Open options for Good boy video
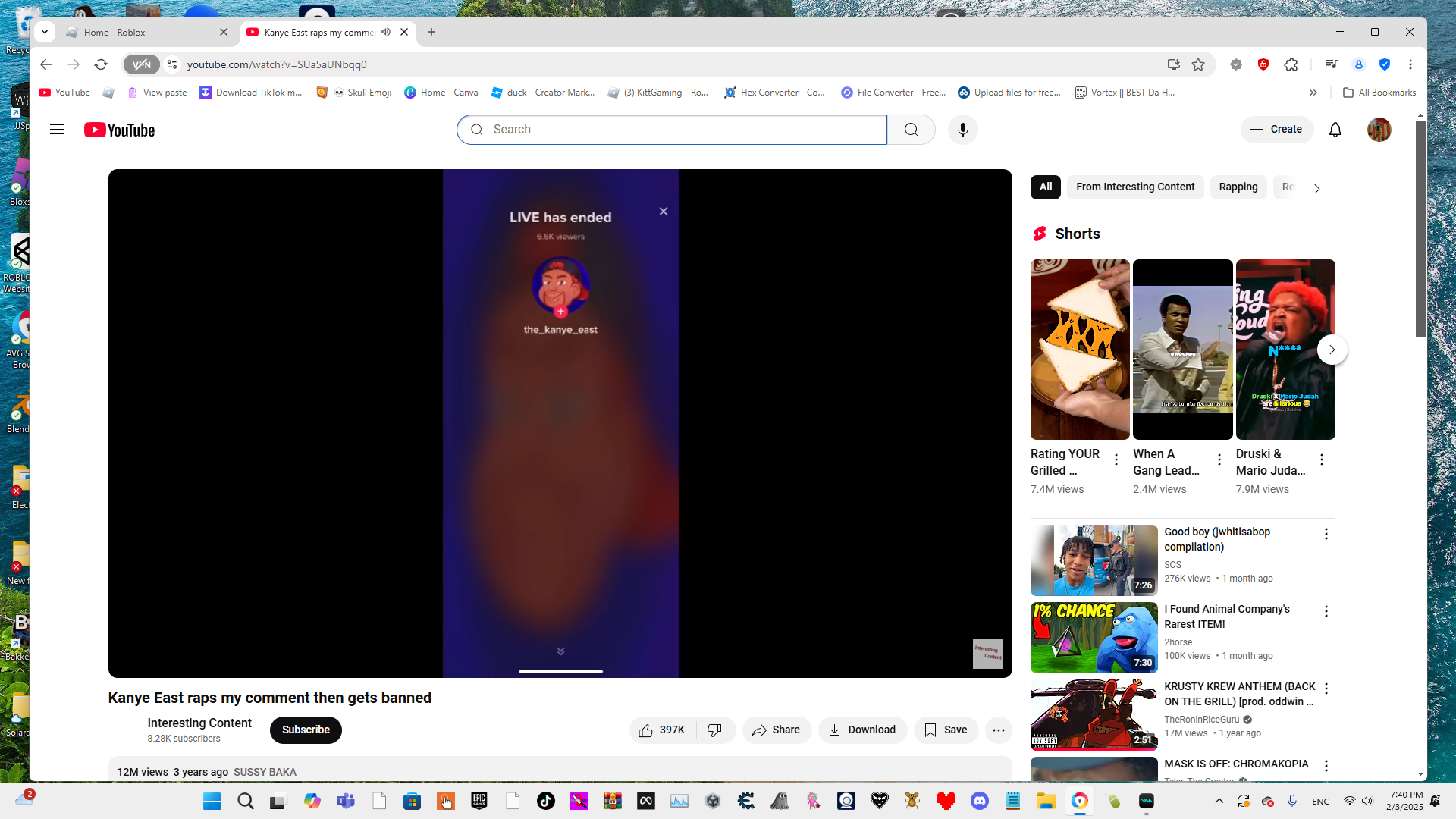Screen dimensions: 1456x819 1326,534
